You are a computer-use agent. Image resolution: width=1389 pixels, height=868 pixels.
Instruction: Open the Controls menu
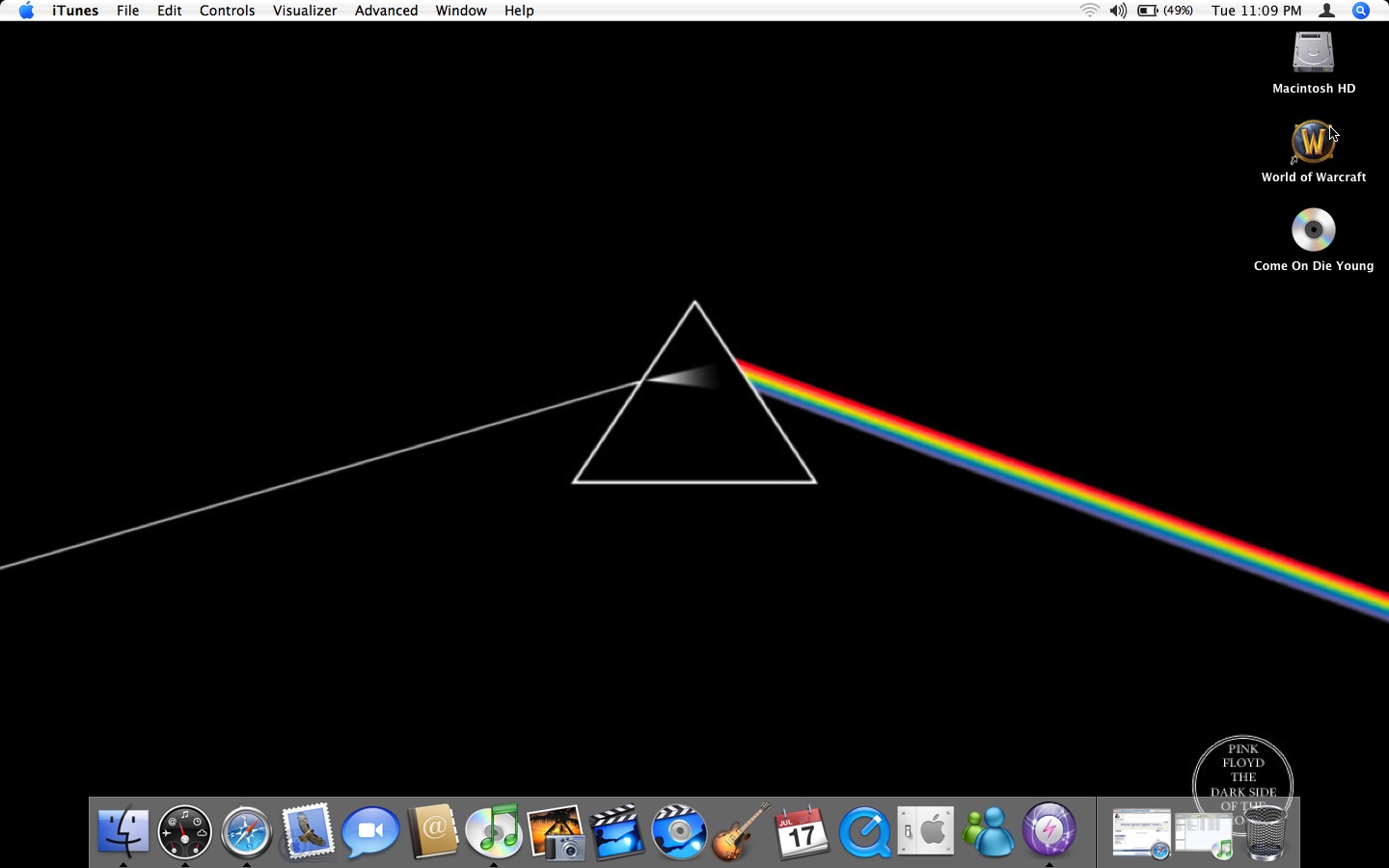click(228, 11)
